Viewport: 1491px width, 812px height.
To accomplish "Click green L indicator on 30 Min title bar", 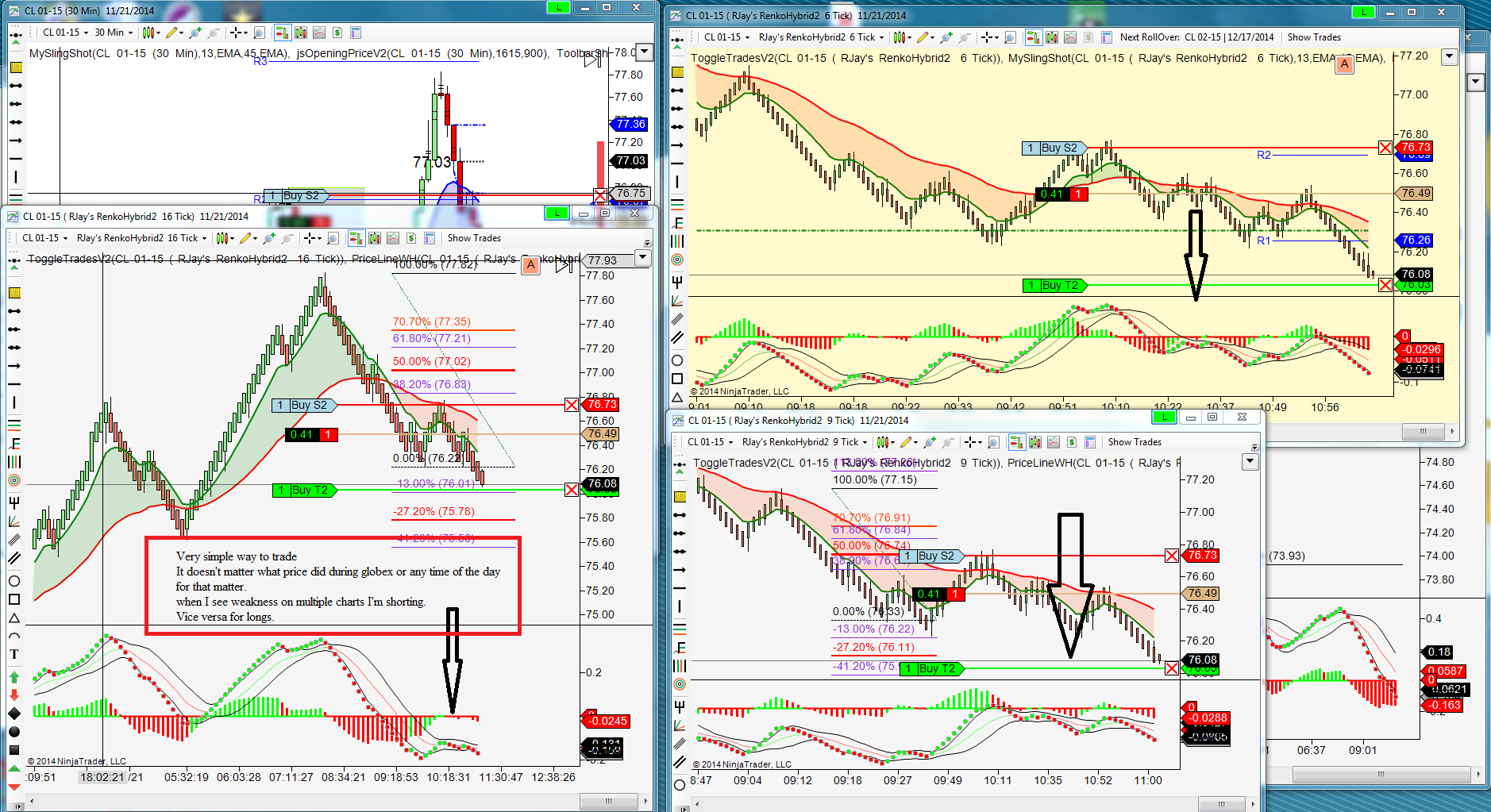I will coord(558,7).
